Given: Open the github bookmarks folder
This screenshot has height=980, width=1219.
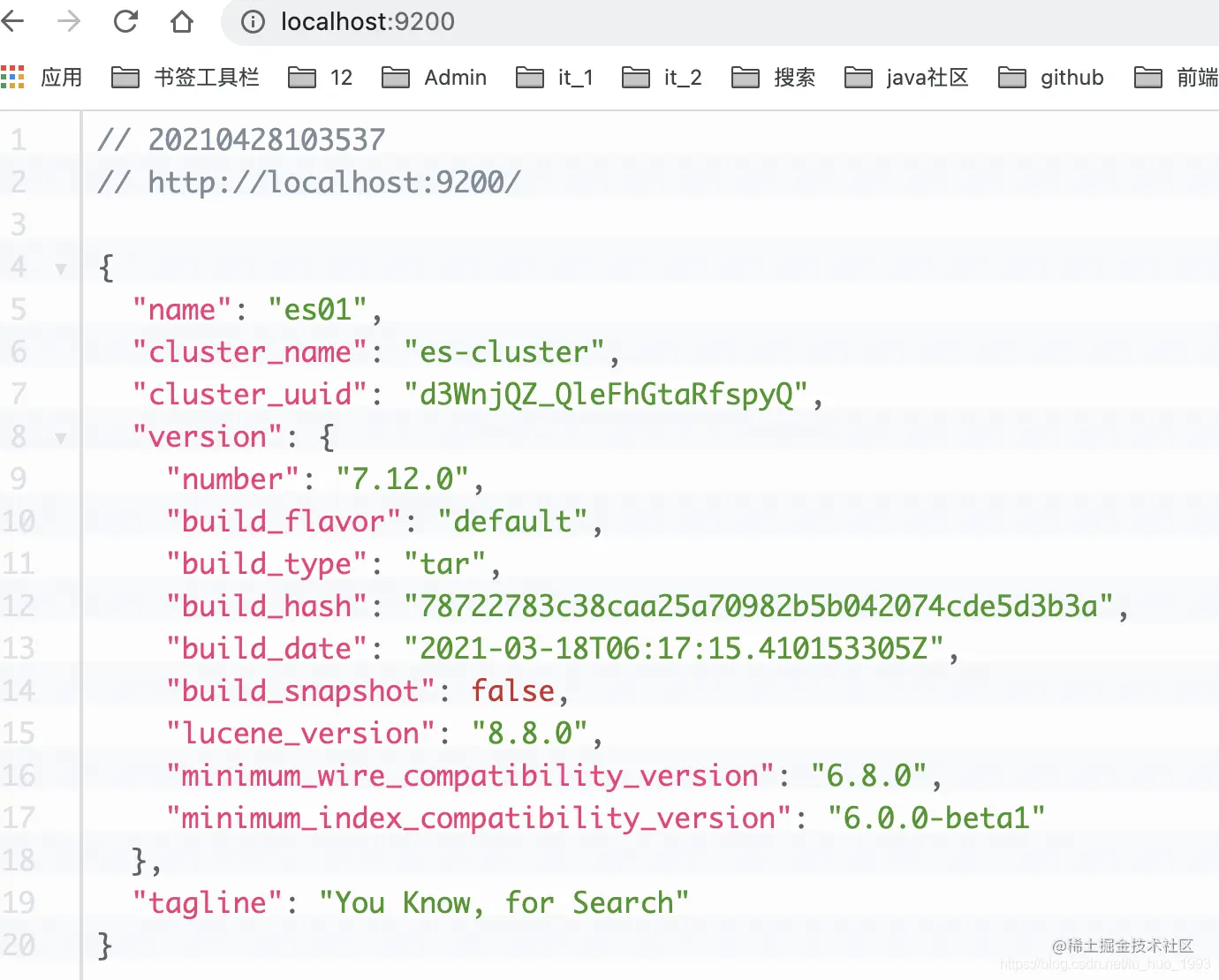Looking at the screenshot, I should point(1051,78).
